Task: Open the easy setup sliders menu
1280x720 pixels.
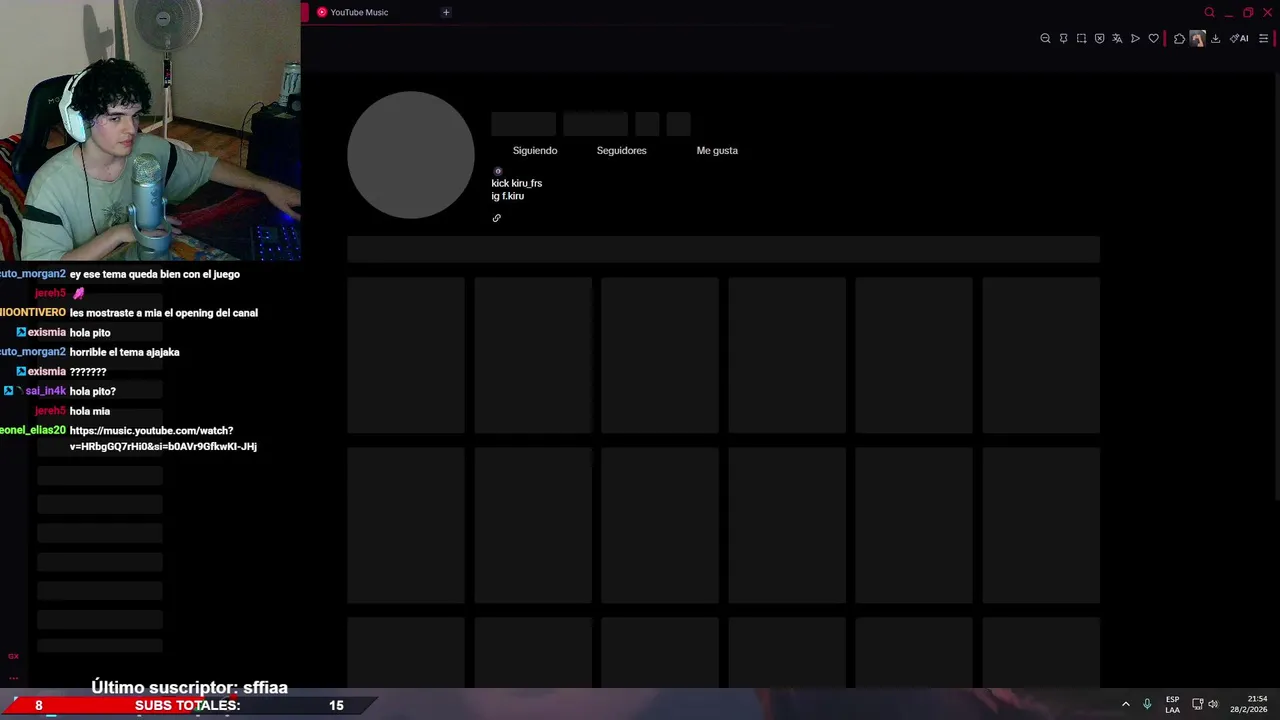Action: (x=1263, y=38)
